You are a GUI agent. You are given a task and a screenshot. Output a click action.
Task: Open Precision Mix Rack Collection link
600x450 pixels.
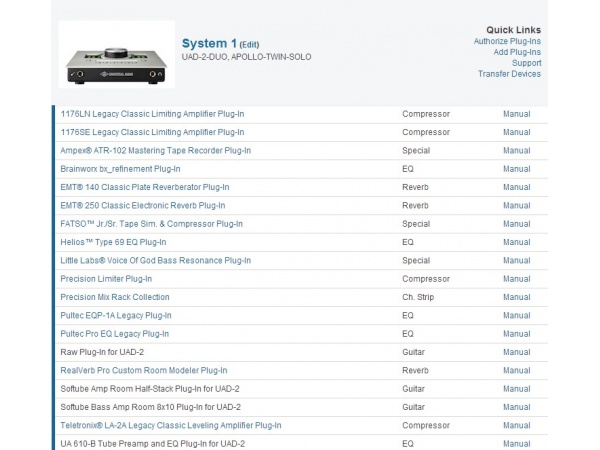tap(115, 297)
